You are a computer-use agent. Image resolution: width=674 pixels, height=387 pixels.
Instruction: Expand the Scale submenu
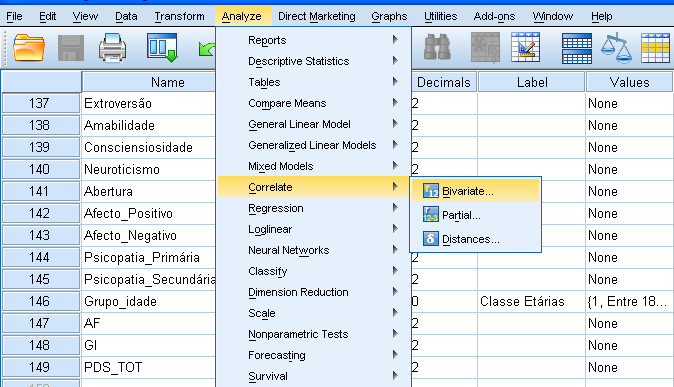point(314,313)
